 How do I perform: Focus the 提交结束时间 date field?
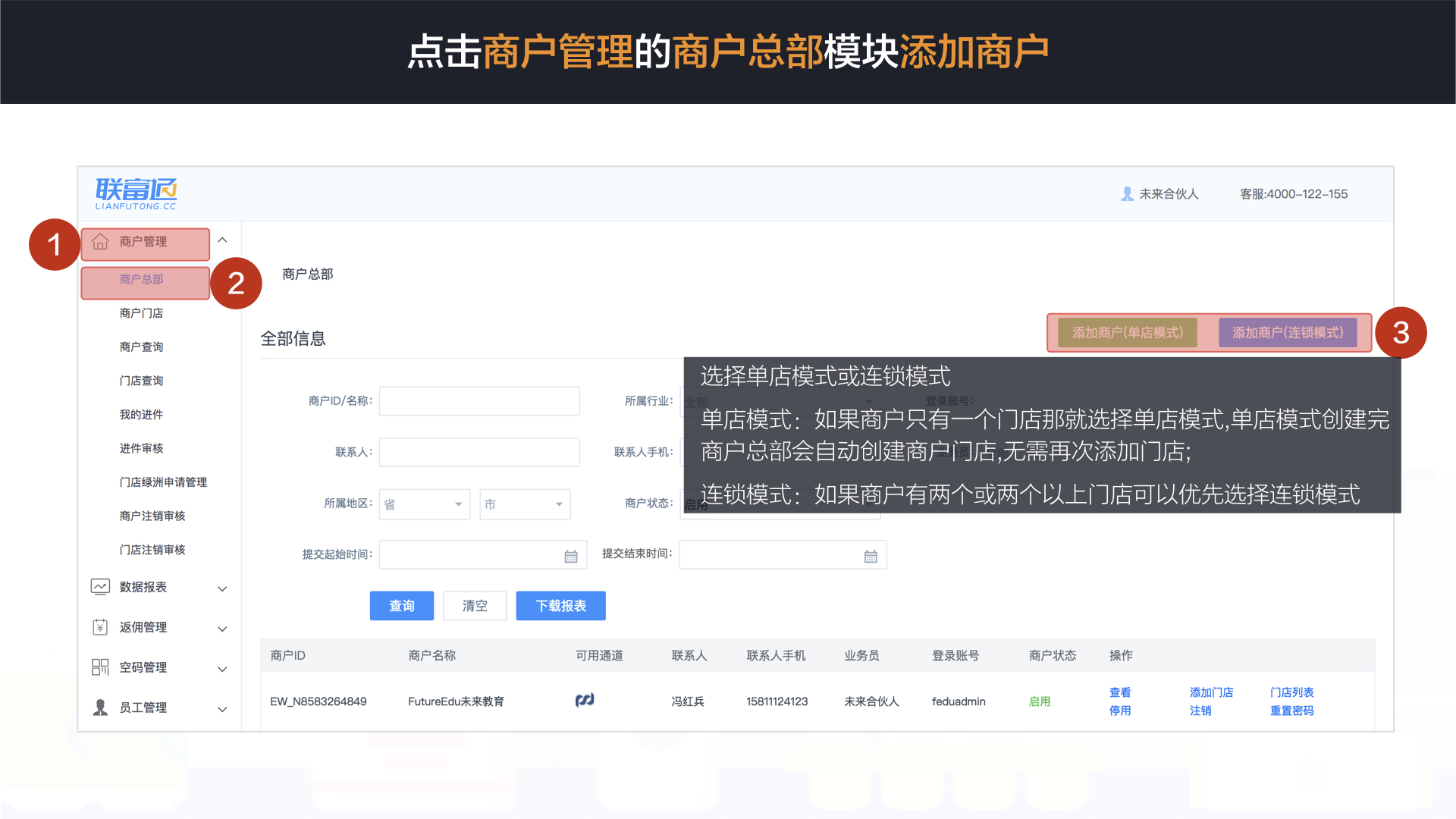783,554
